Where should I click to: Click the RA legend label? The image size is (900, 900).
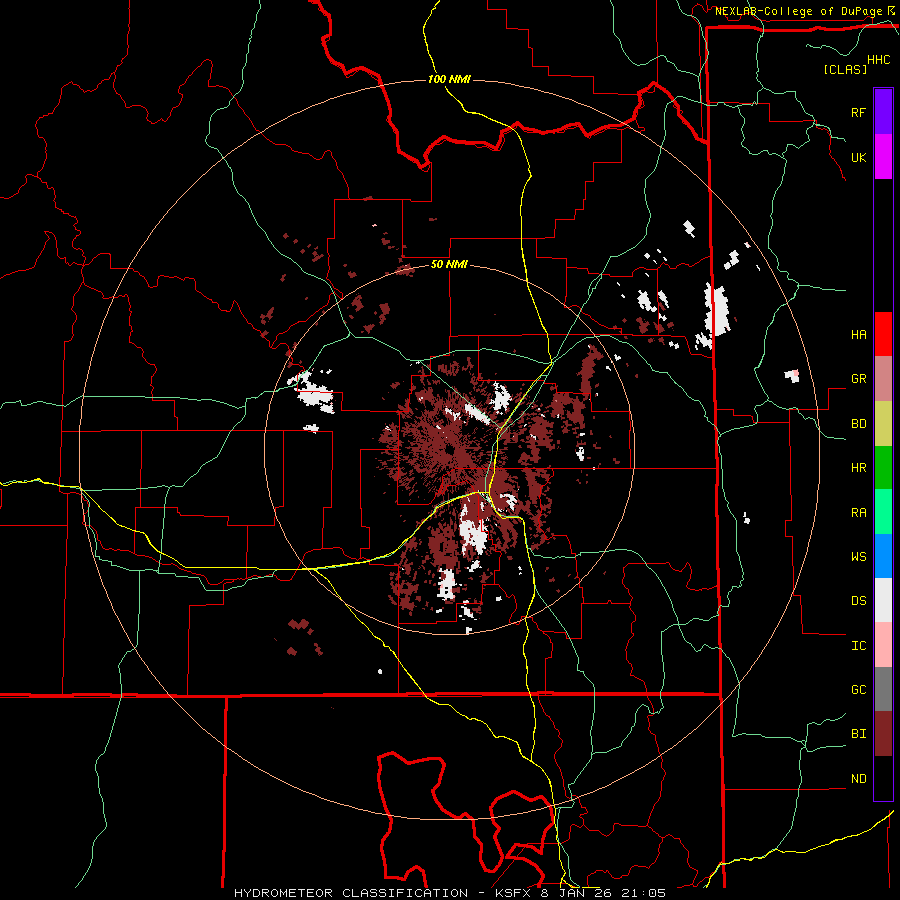coord(858,513)
